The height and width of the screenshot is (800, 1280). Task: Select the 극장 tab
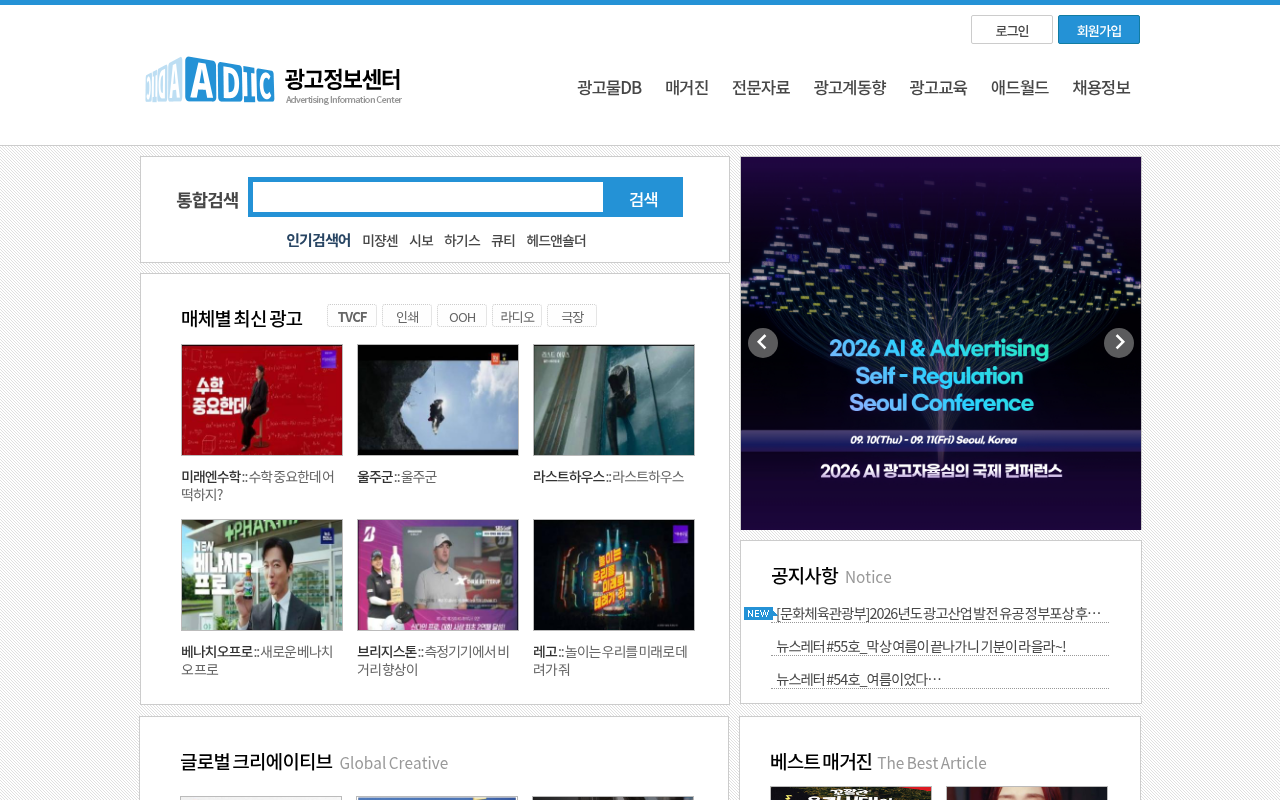(572, 316)
